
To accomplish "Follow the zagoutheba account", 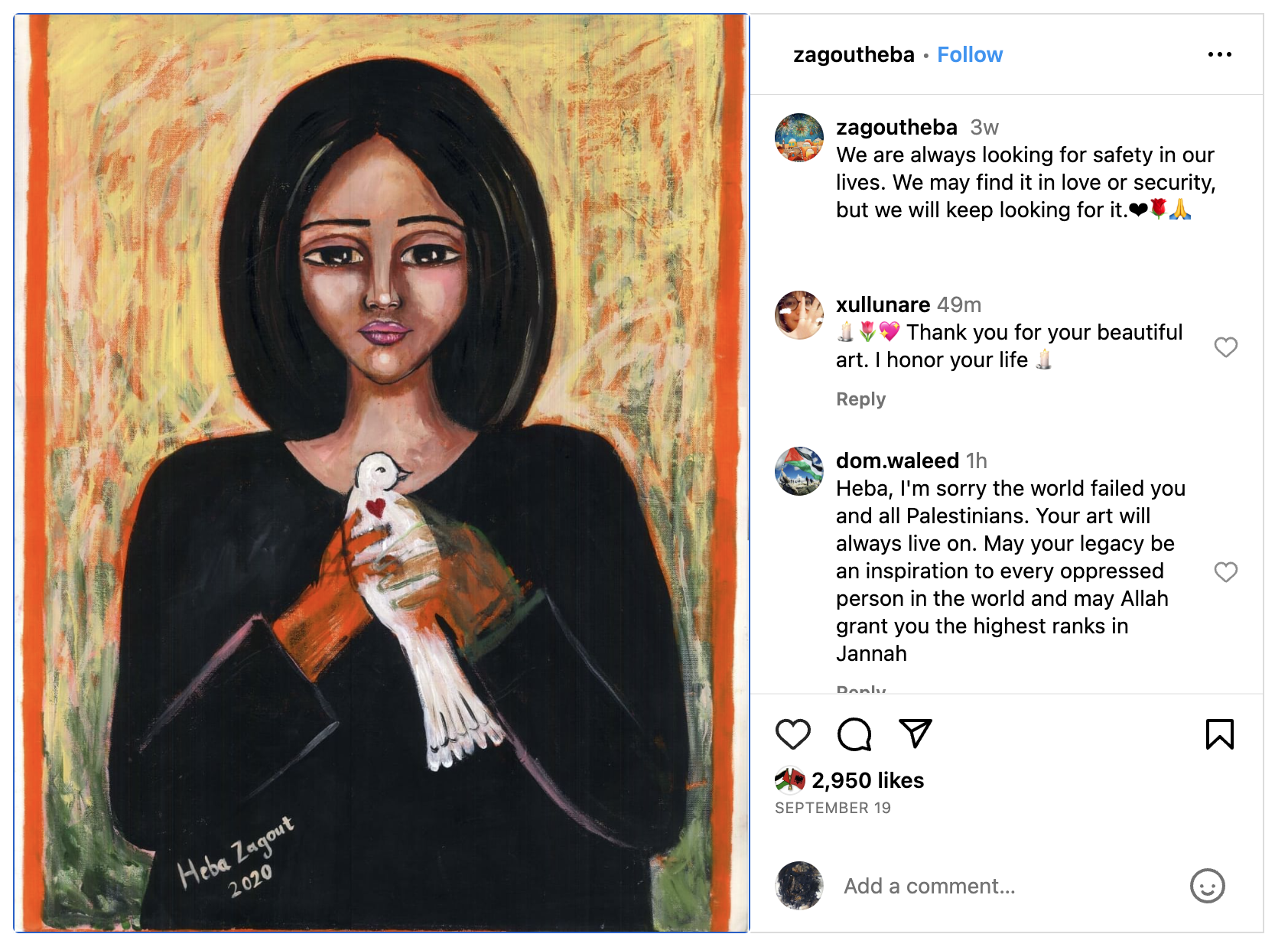I will click(x=969, y=55).
